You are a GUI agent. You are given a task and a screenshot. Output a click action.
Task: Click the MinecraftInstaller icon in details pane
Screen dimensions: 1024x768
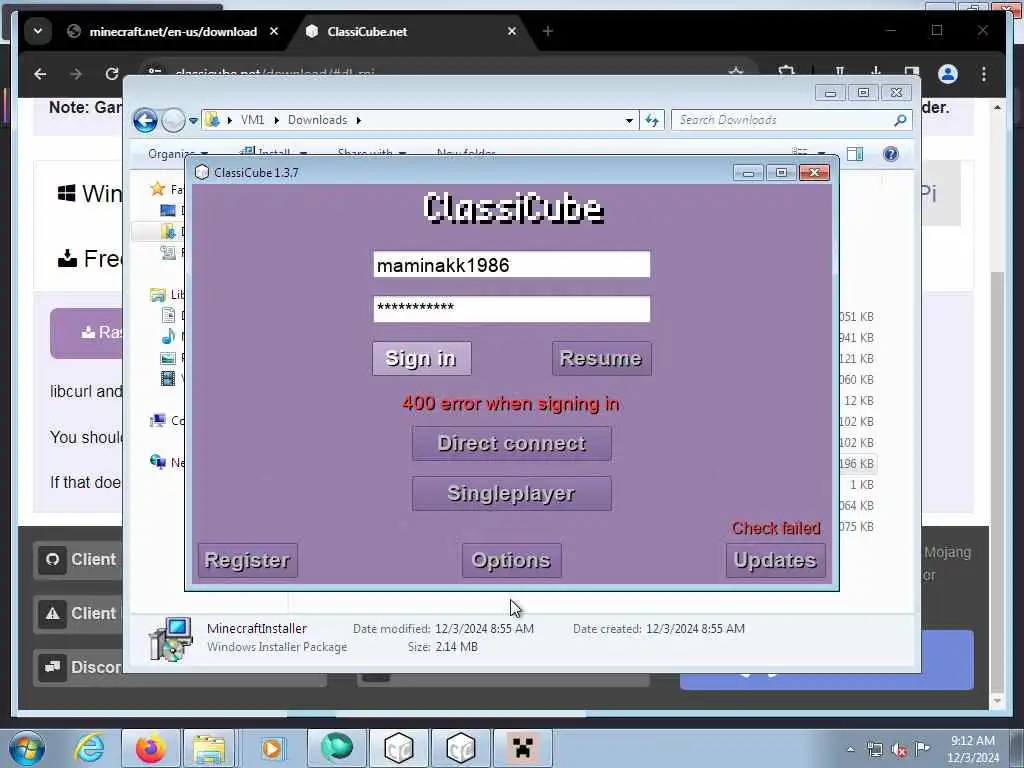(x=170, y=639)
